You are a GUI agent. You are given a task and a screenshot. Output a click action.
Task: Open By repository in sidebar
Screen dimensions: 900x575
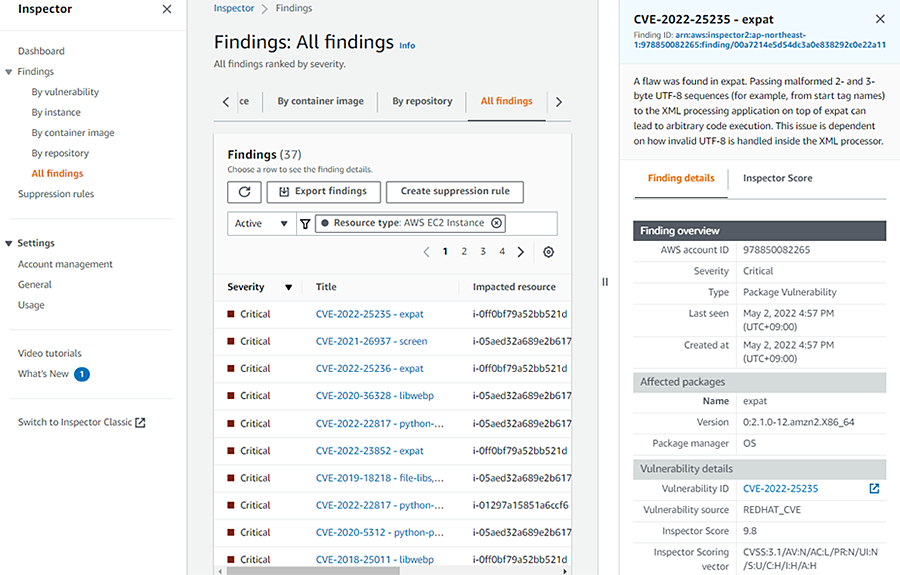(60, 153)
